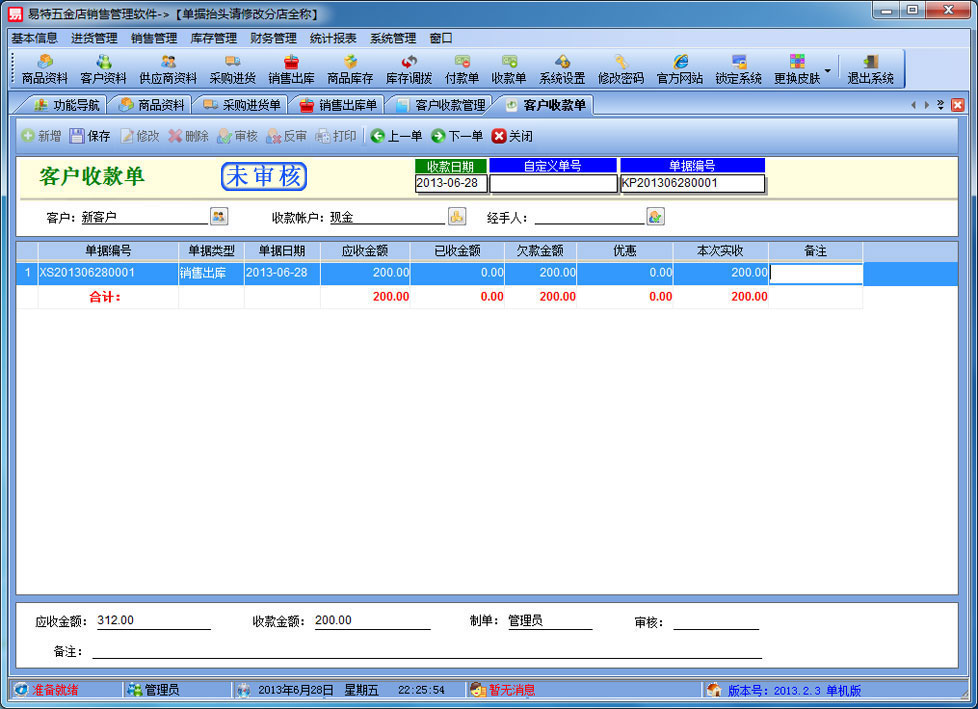Switch to the 销售出库单 tab
Viewport: 978px width, 709px height.
pos(339,105)
